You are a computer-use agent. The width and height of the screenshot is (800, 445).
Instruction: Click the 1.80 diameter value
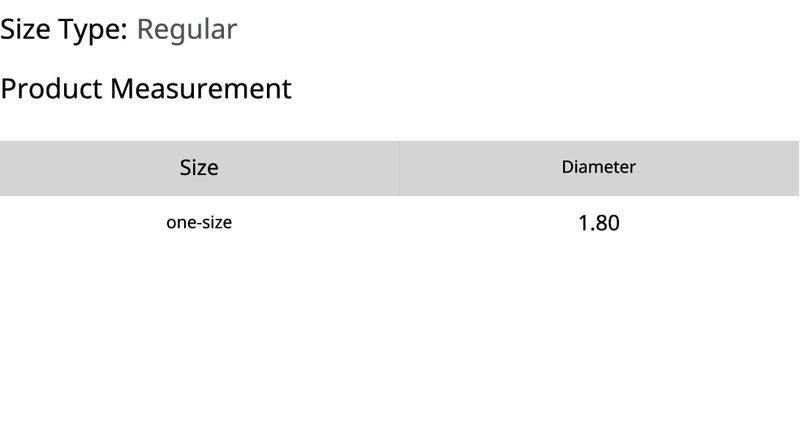[598, 223]
